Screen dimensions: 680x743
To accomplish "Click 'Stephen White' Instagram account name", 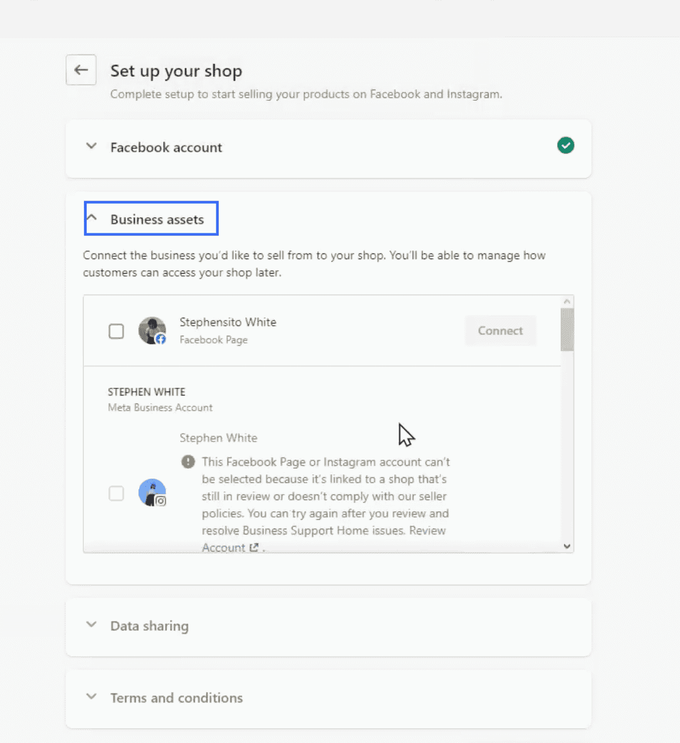I will pos(218,438).
